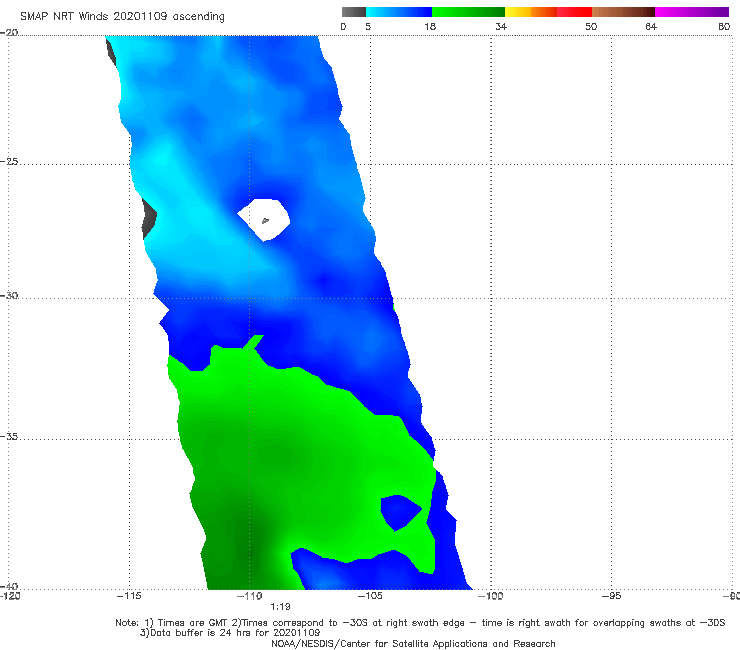Click the latitude label '-20' at top left
Viewport: 740px width, 650px height.
tap(9, 32)
